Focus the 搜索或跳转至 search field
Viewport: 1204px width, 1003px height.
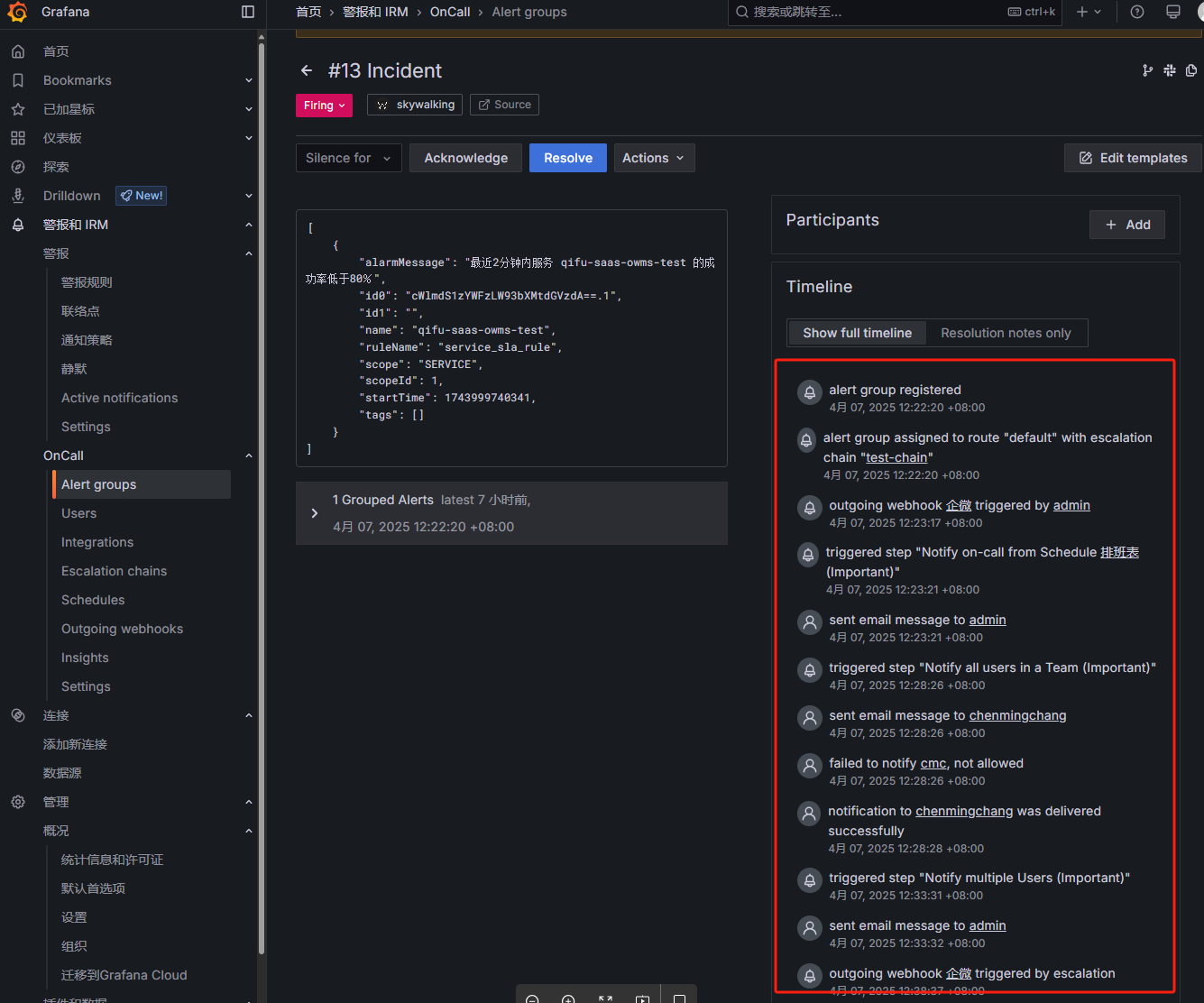pos(895,12)
